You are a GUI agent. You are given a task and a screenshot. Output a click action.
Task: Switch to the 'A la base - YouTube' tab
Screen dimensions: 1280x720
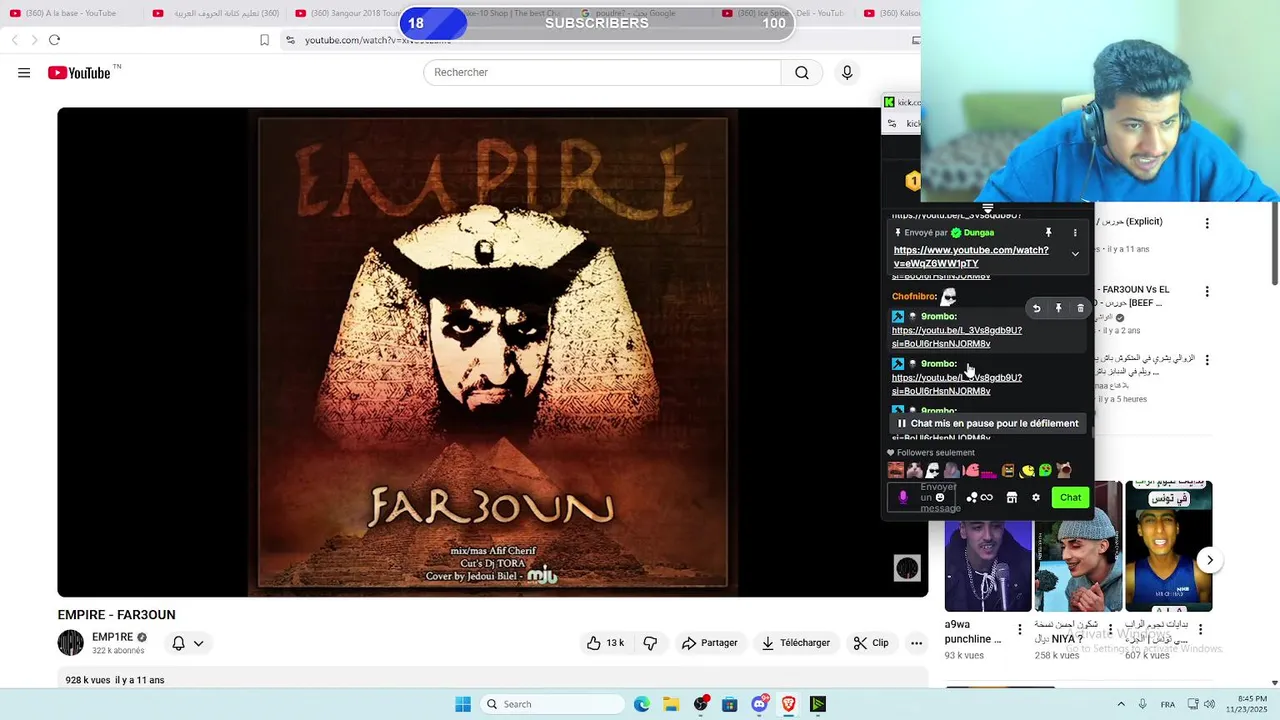pos(72,13)
